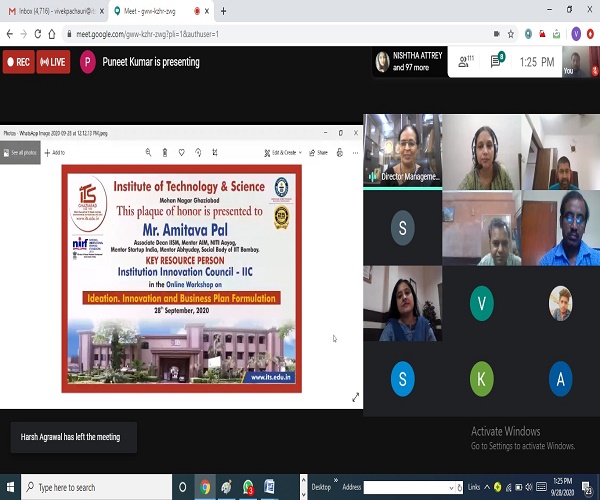Image resolution: width=600 pixels, height=500 pixels.
Task: Select the blue-shirt man with glasses tile
Action: pos(561,228)
